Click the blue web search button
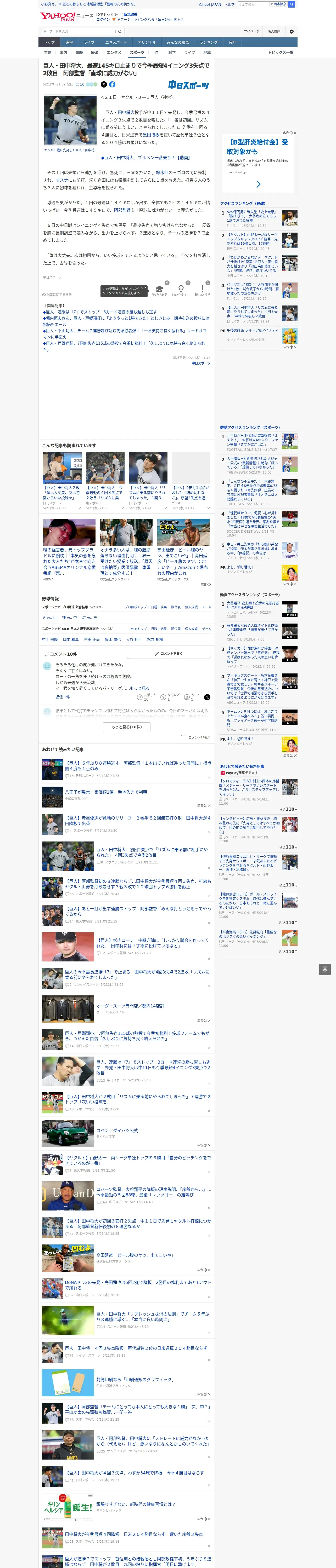This screenshot has width=336, height=1568. click(292, 4)
